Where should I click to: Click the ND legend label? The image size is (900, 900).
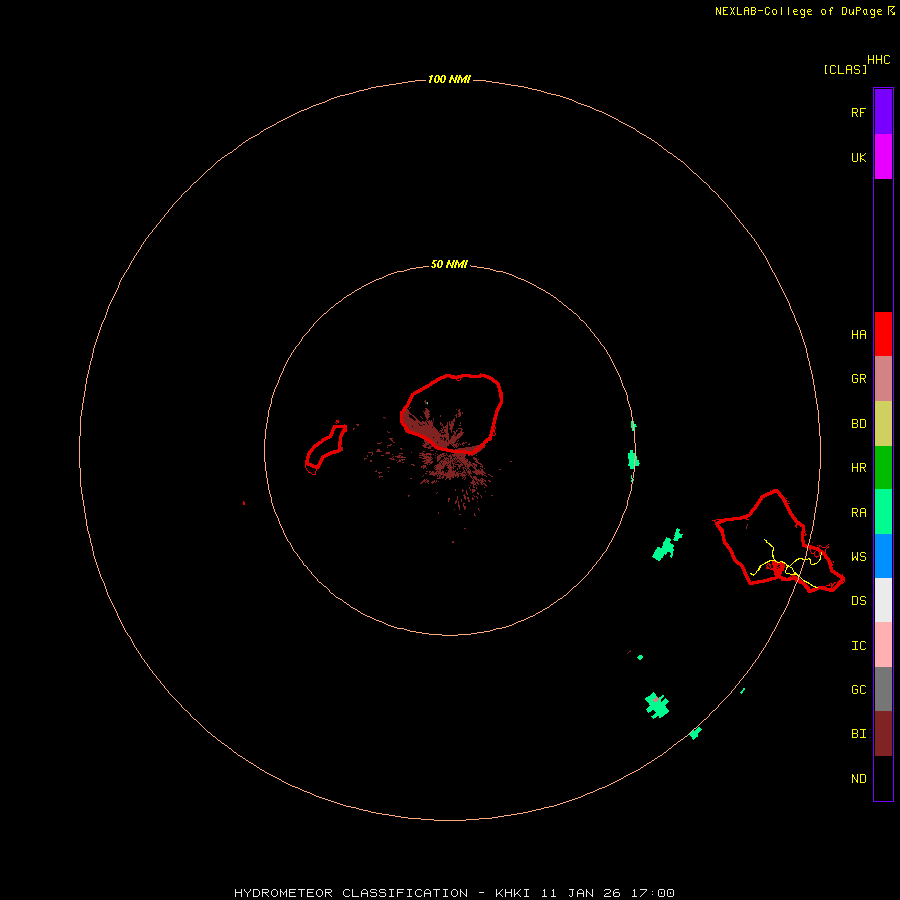click(x=858, y=779)
